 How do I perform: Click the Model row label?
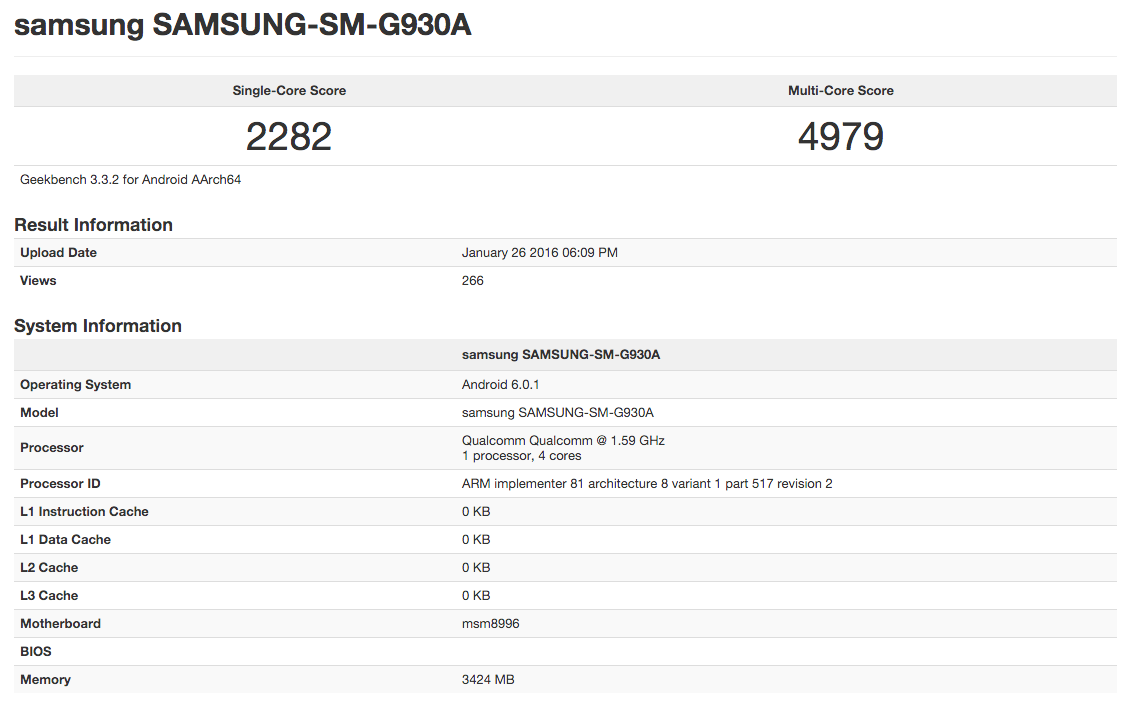coord(39,413)
